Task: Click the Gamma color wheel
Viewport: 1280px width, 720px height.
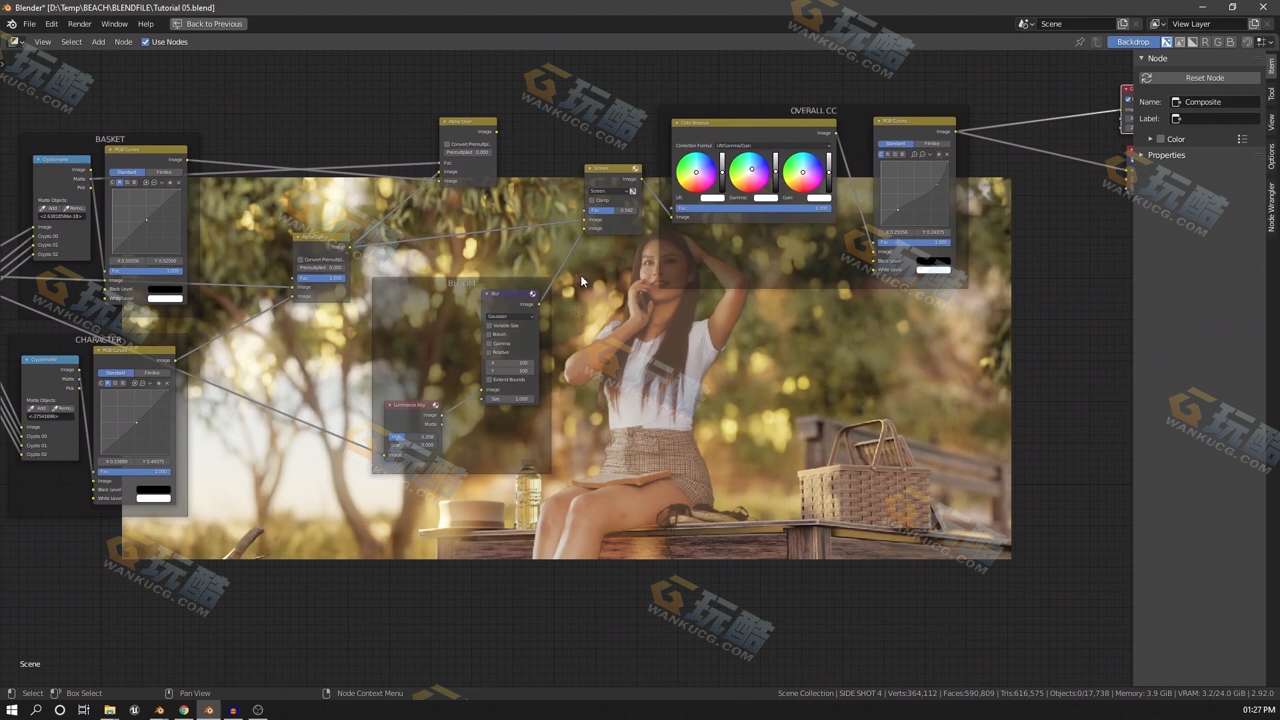Action: 750,172
